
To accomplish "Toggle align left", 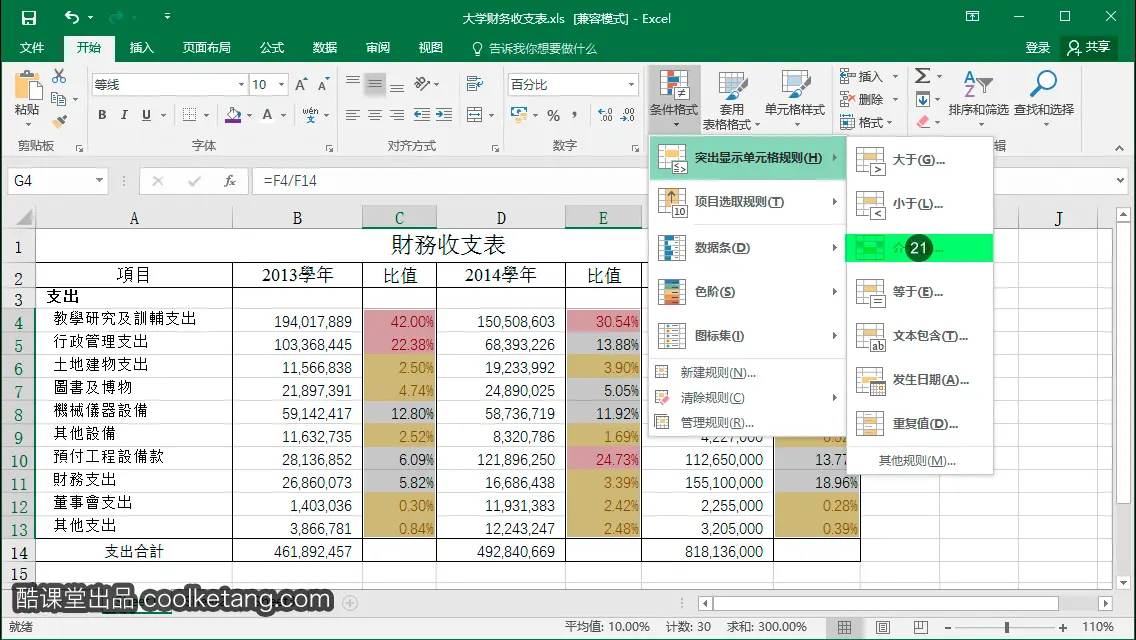I will [x=353, y=115].
